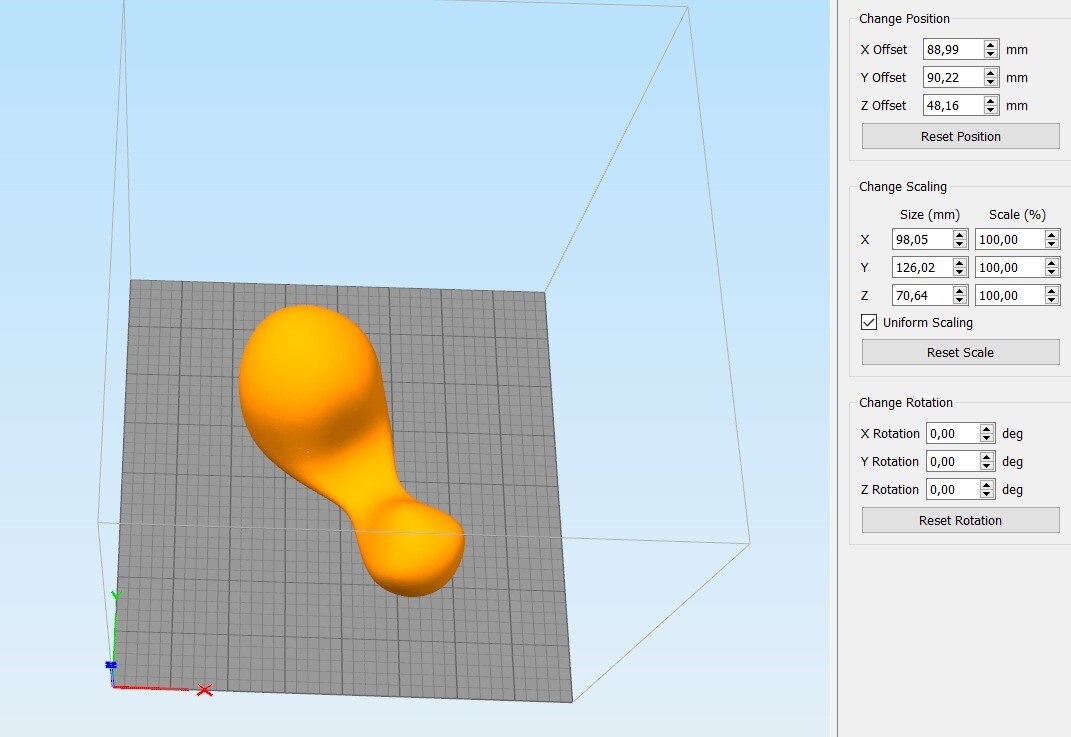Select the X Scale percent field
This screenshot has width=1071, height=737.
[1010, 239]
